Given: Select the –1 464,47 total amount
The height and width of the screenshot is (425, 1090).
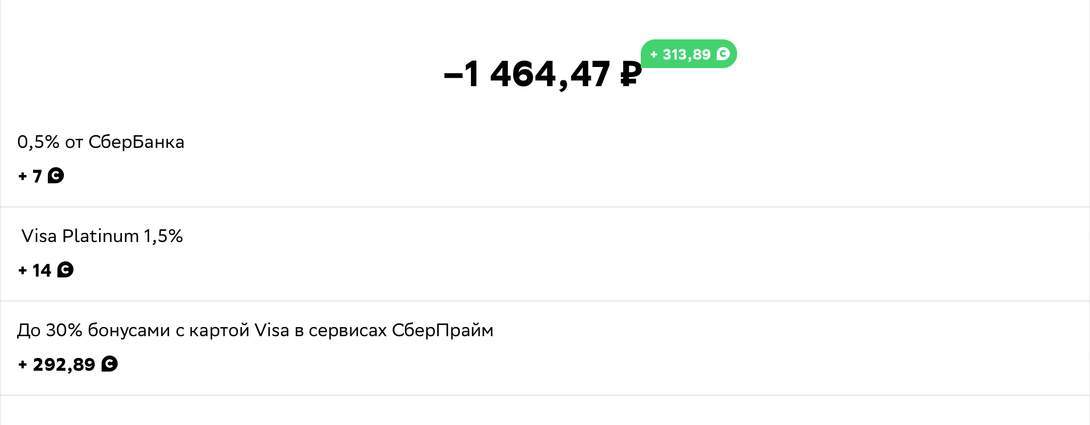Looking at the screenshot, I should 541,75.
